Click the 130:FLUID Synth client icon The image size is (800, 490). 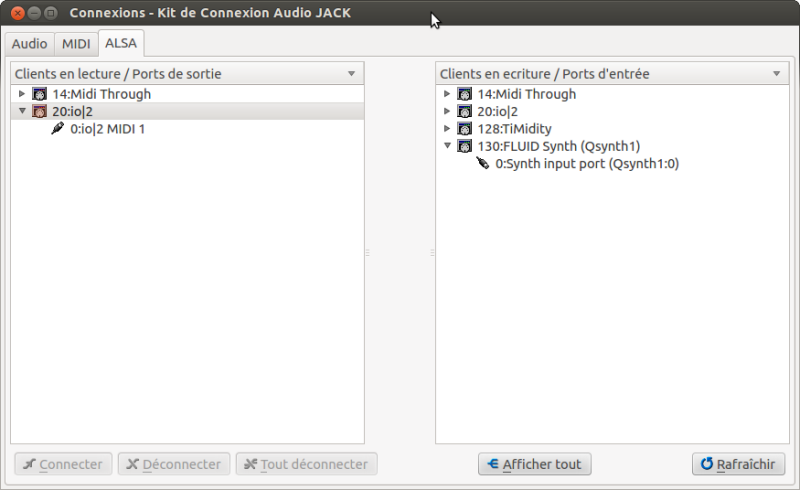[x=464, y=146]
